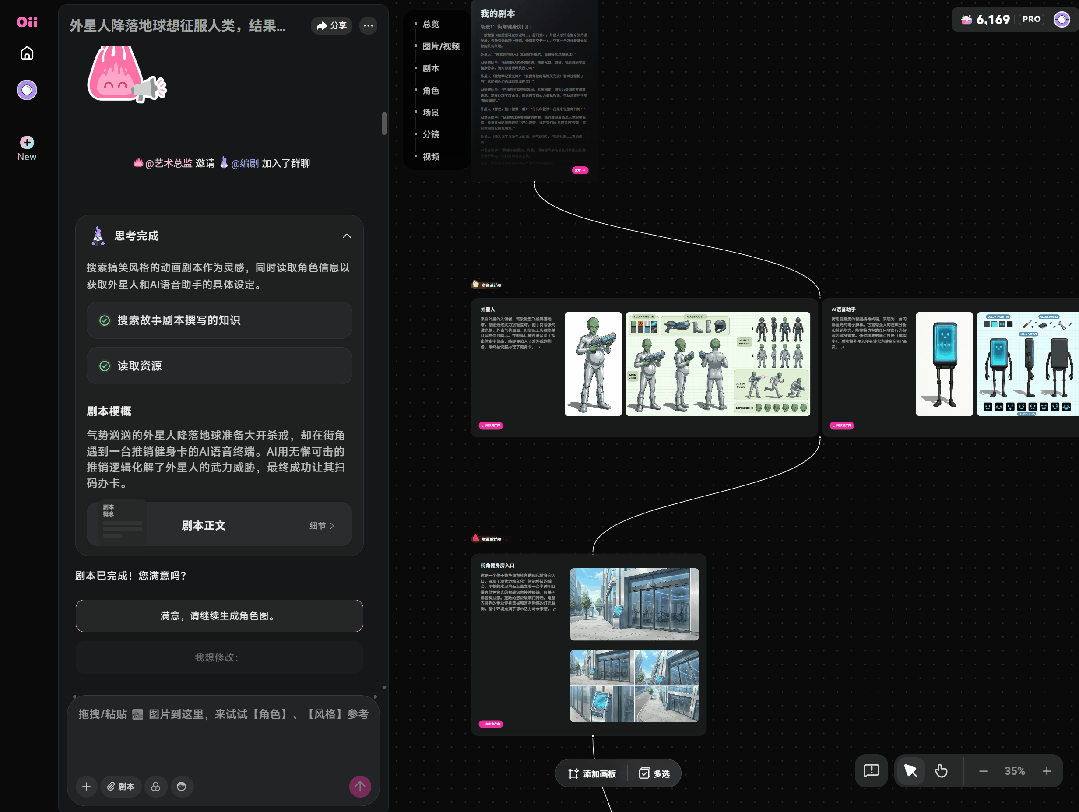Open gym entrance multi-view scene image

[x=634, y=686]
